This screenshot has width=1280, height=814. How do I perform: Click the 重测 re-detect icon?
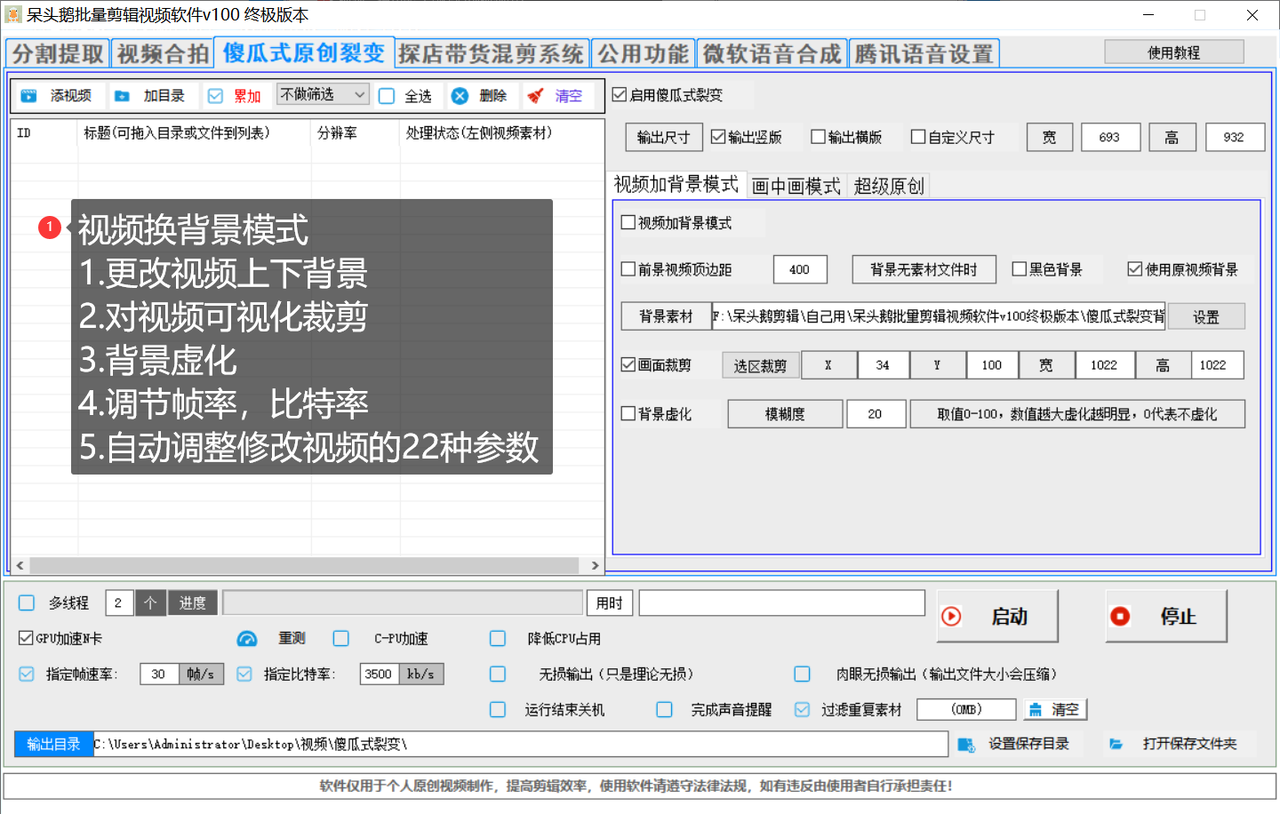point(247,638)
